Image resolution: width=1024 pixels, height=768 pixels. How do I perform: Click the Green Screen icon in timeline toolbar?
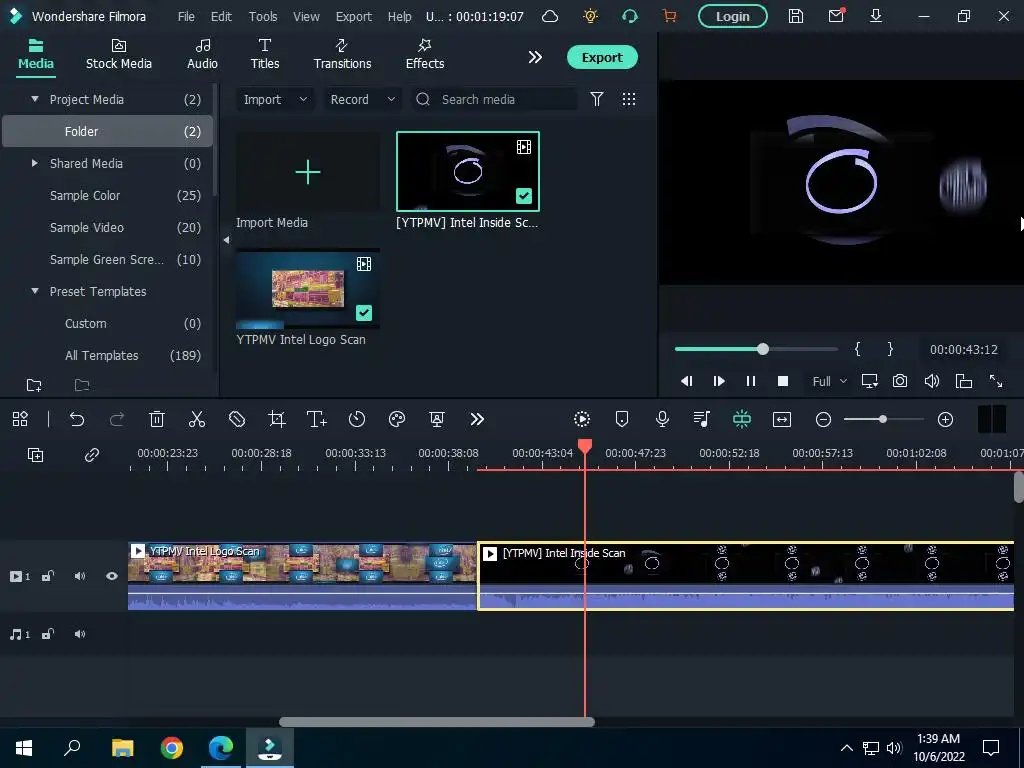(x=437, y=419)
